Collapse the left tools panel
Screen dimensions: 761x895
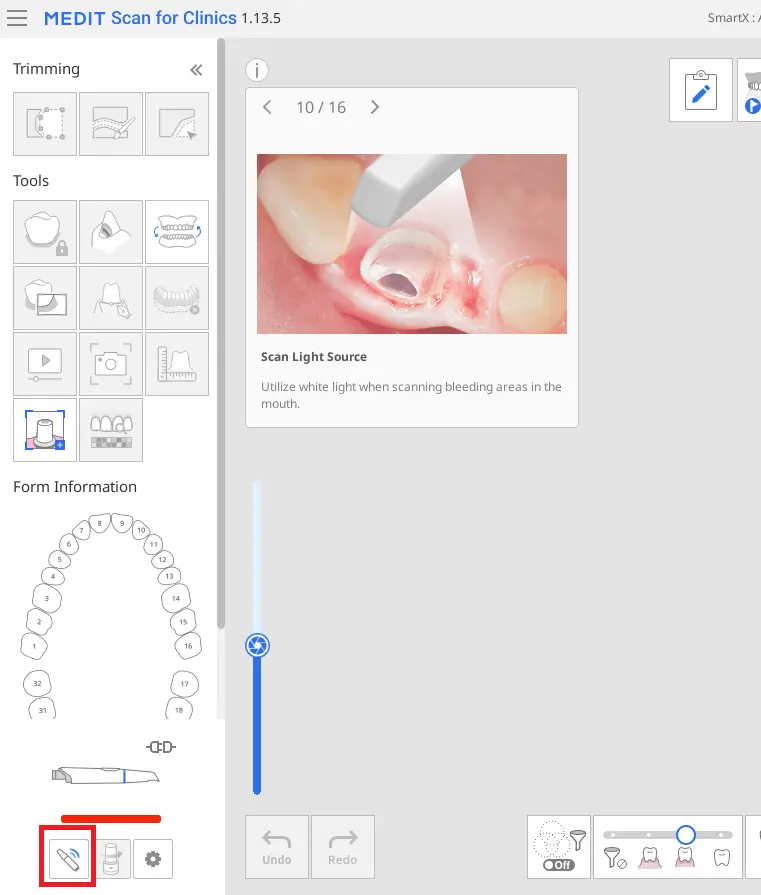tap(196, 70)
